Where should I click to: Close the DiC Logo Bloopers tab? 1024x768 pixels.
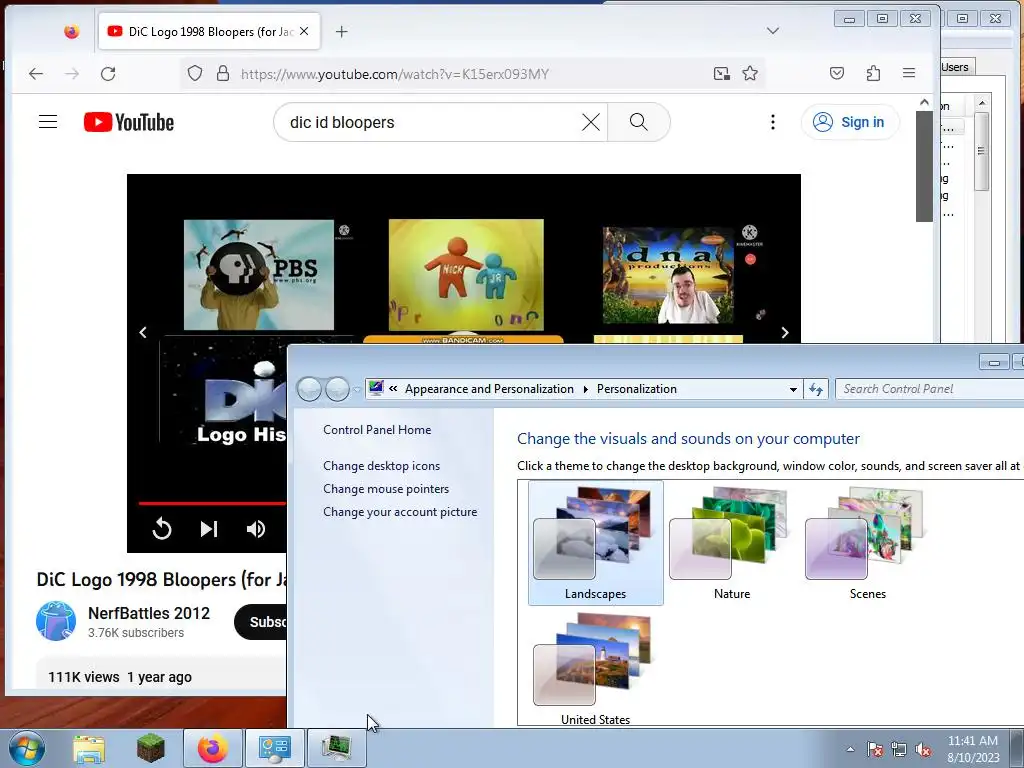(x=304, y=31)
